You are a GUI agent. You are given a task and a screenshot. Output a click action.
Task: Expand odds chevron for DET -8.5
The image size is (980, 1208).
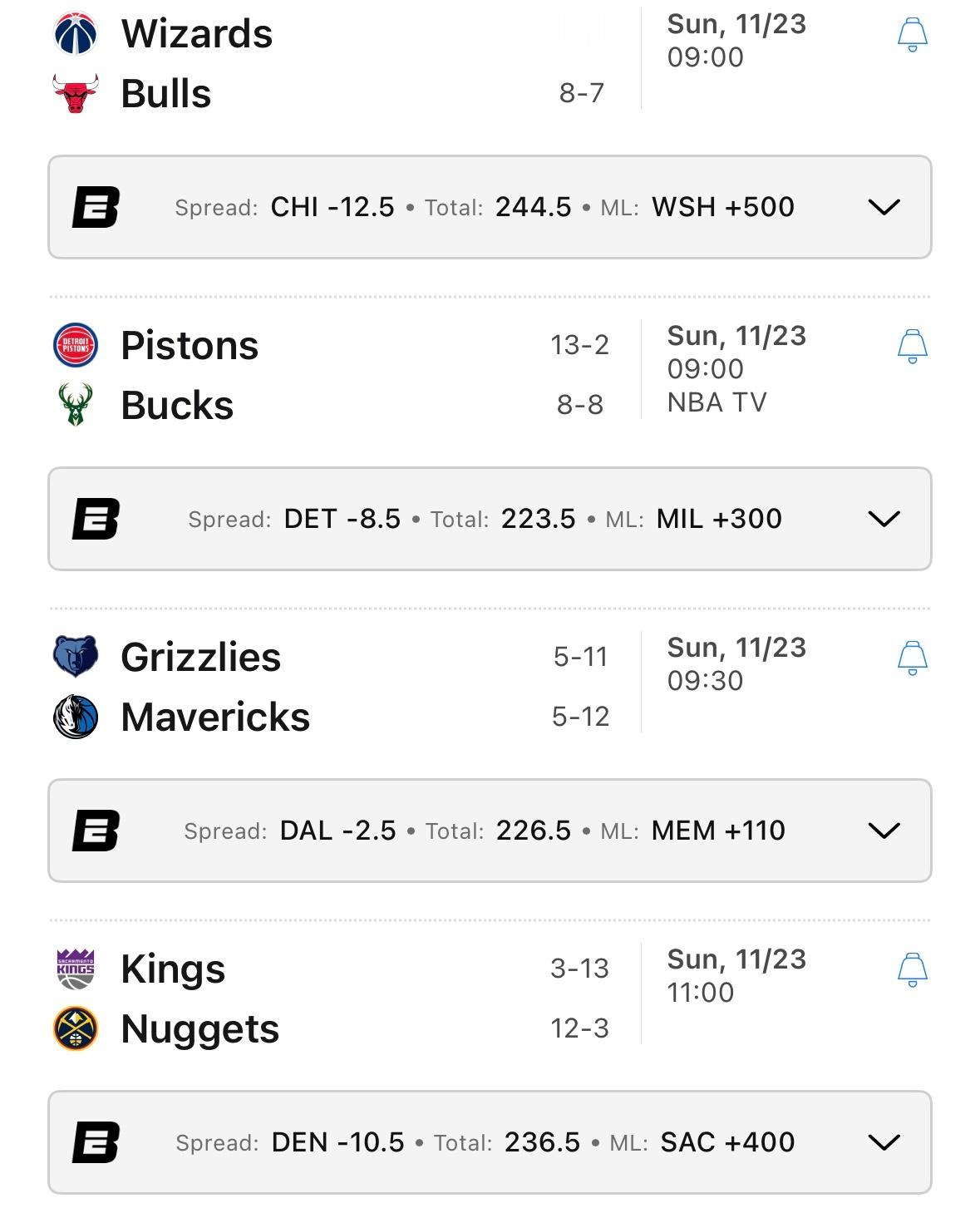[884, 519]
